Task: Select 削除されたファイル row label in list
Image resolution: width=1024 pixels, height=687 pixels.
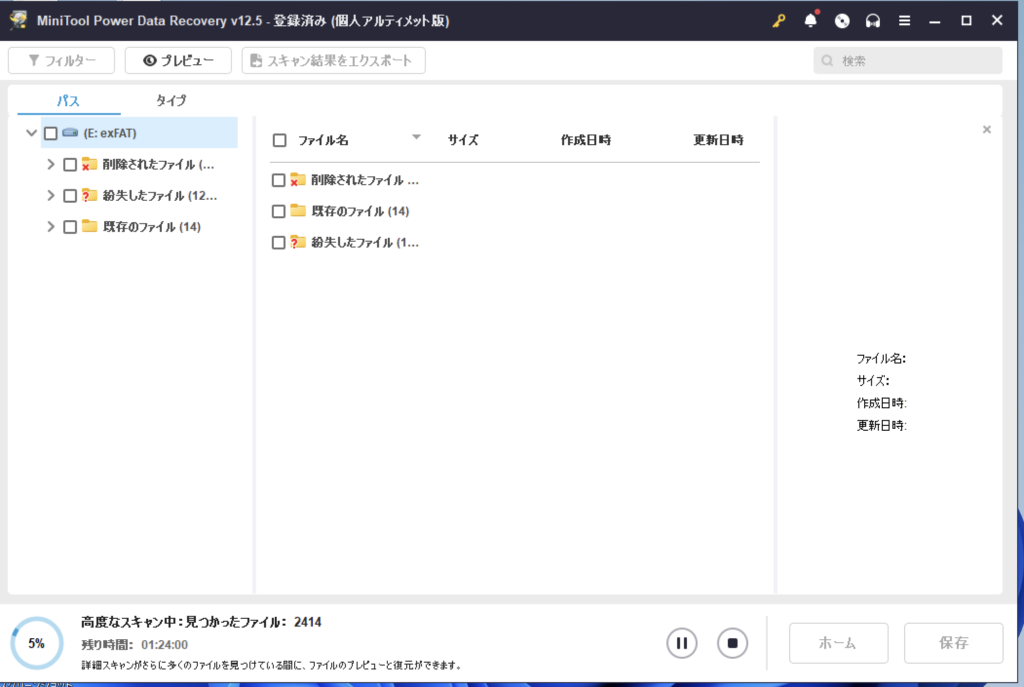Action: (x=365, y=180)
